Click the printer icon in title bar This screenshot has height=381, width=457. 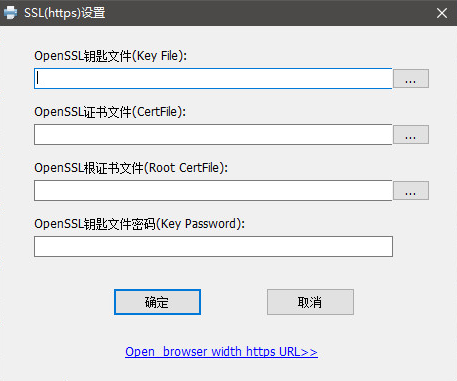coord(10,13)
